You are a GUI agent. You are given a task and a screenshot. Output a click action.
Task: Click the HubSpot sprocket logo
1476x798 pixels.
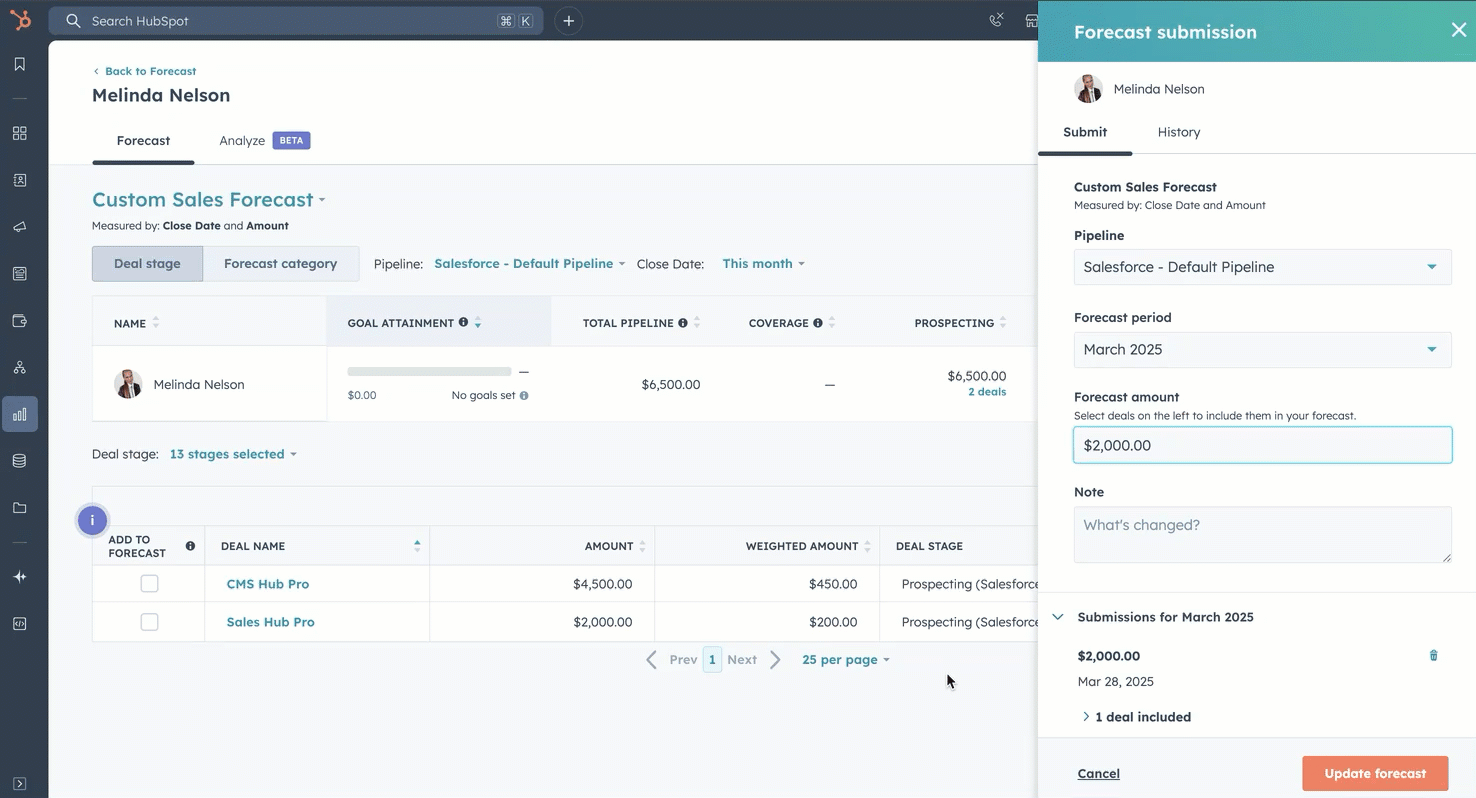(20, 20)
